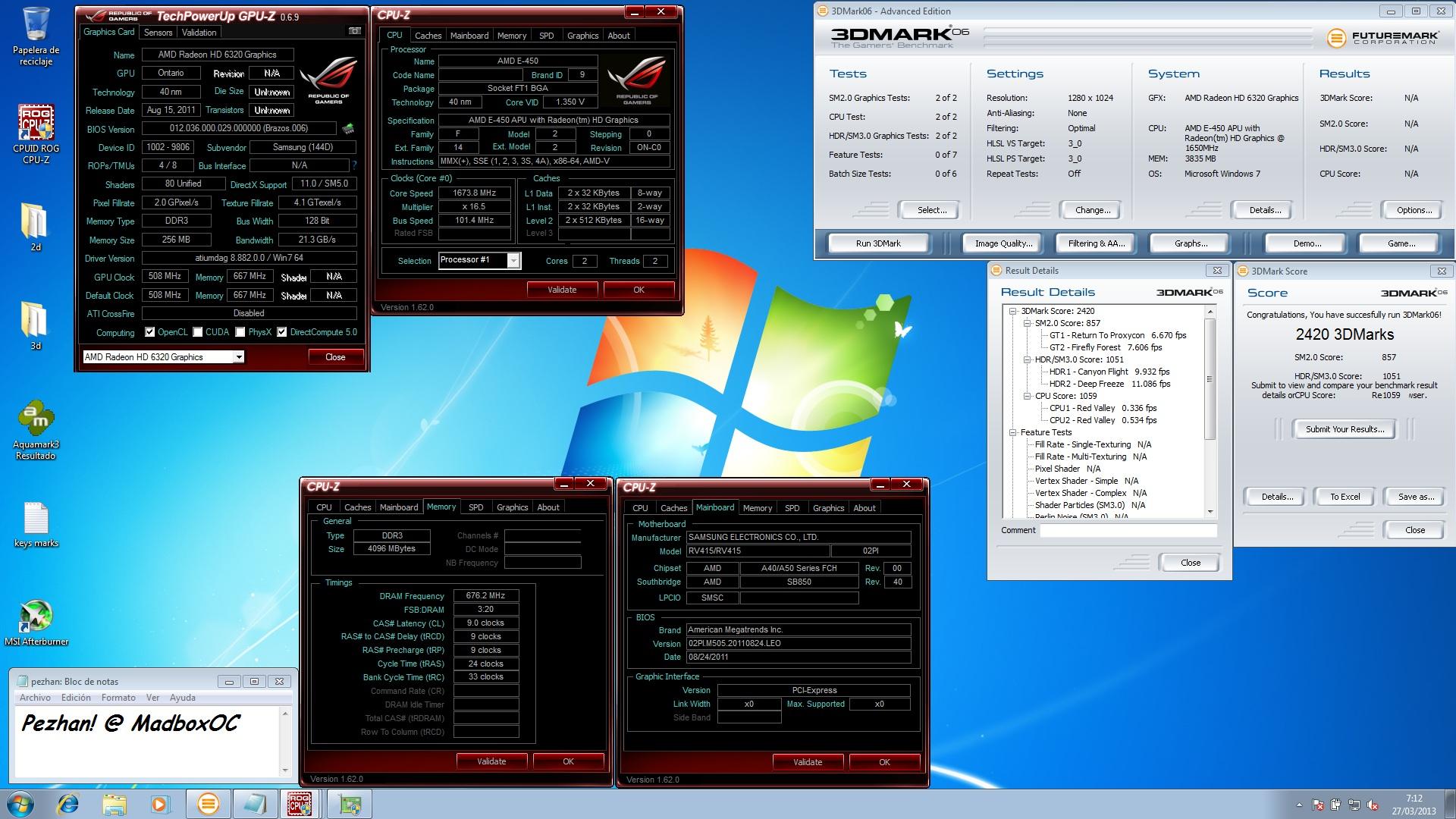
Task: Switch to 3DMark06 taskbar button
Action: click(208, 803)
